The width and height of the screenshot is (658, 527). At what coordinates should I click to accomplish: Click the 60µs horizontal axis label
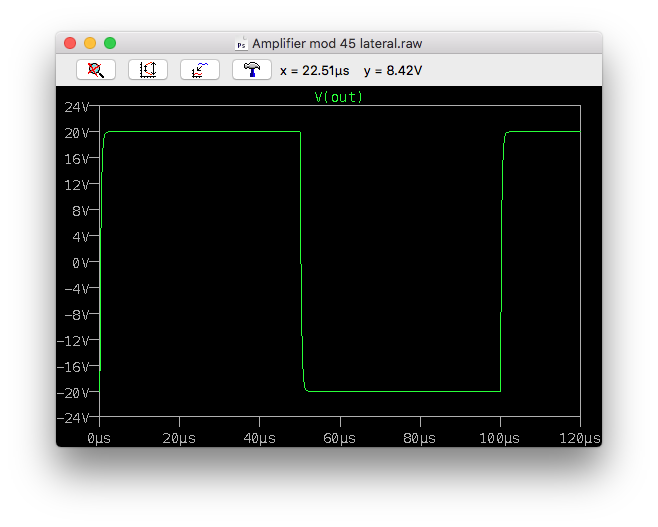(339, 438)
